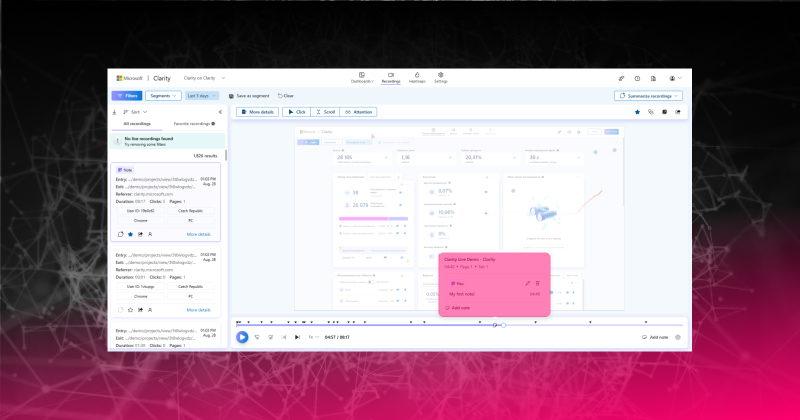This screenshot has width=800, height=420.
Task: Delete the note with trash icon
Action: pyautogui.click(x=538, y=283)
